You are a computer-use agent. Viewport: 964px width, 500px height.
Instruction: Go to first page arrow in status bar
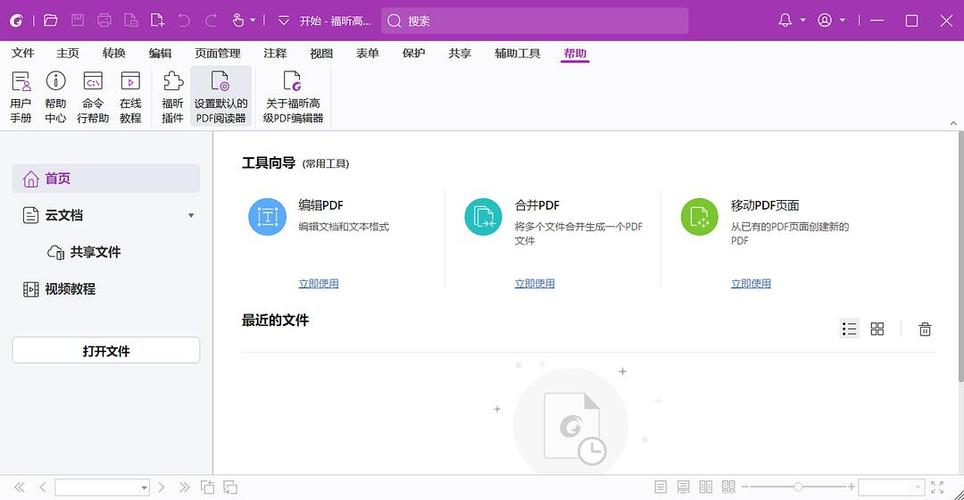coord(20,488)
